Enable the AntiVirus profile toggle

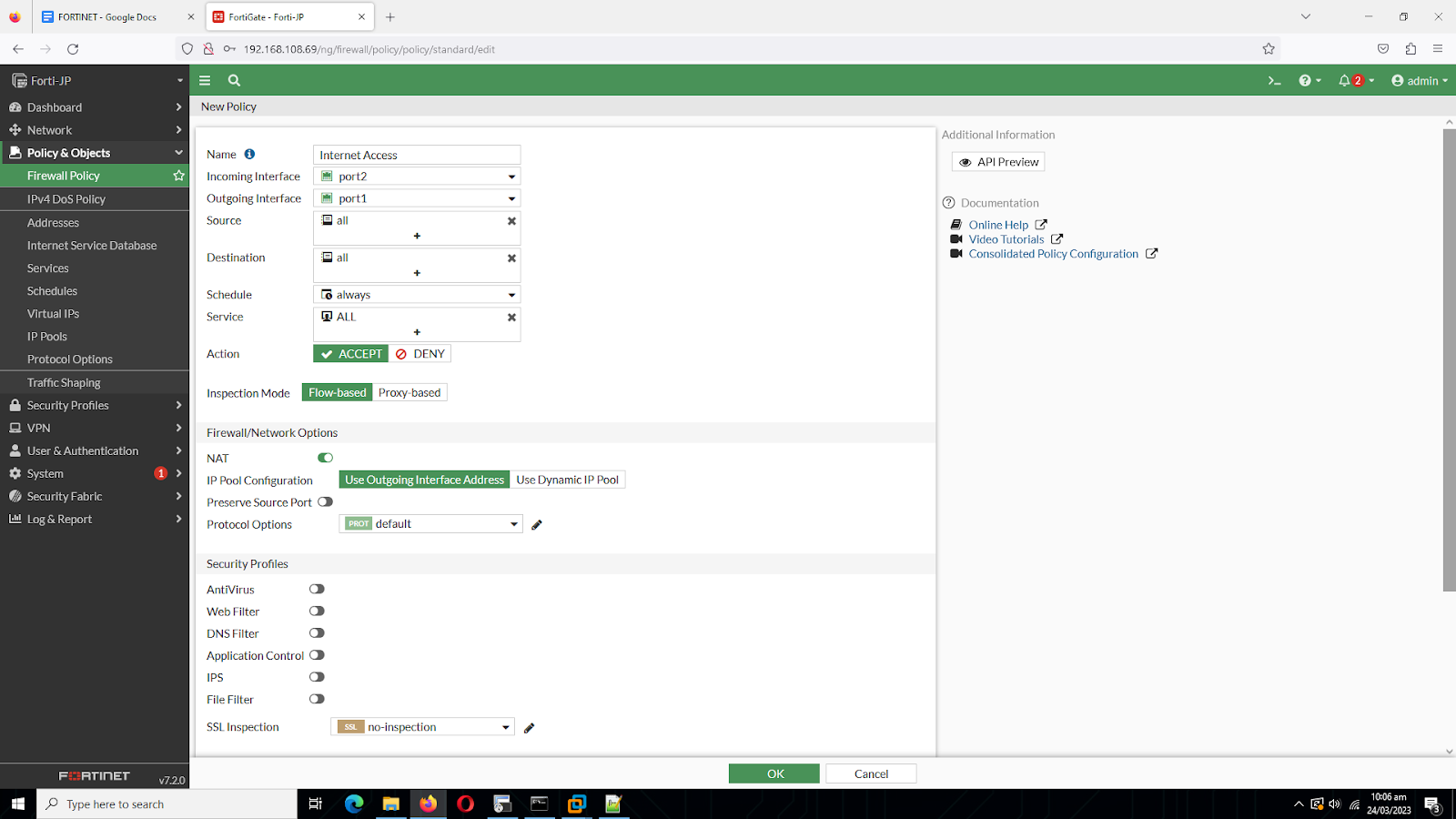(x=317, y=589)
